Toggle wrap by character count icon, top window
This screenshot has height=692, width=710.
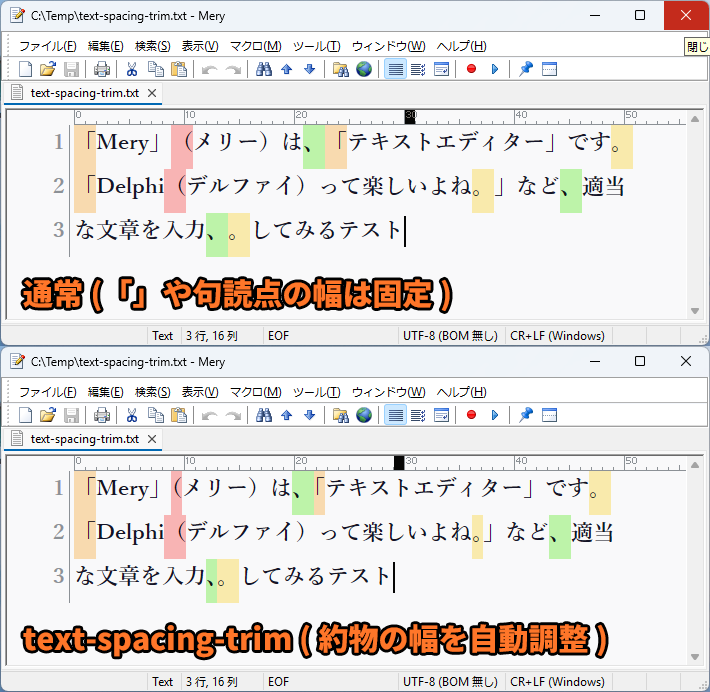418,69
